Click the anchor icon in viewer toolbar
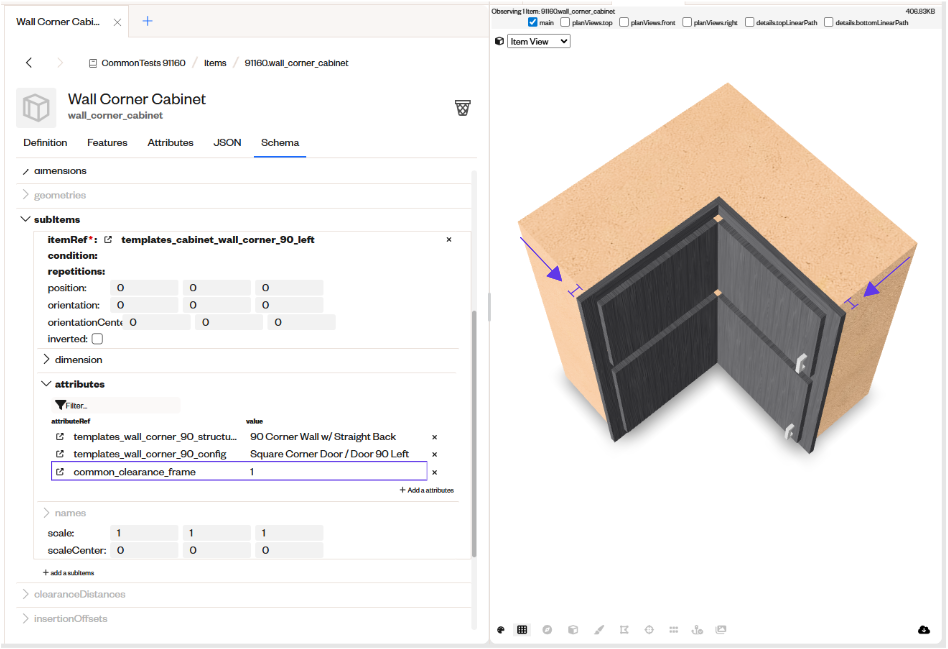This screenshot has height=649, width=948. [697, 630]
